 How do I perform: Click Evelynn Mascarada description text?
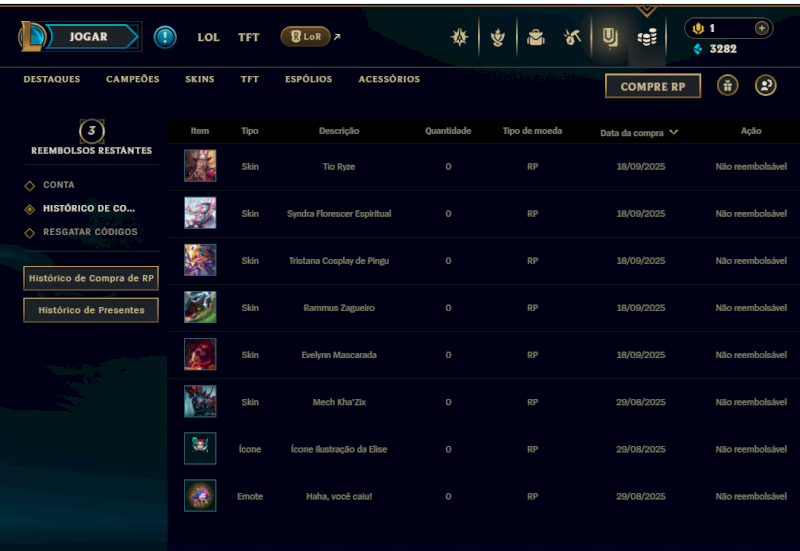(339, 355)
